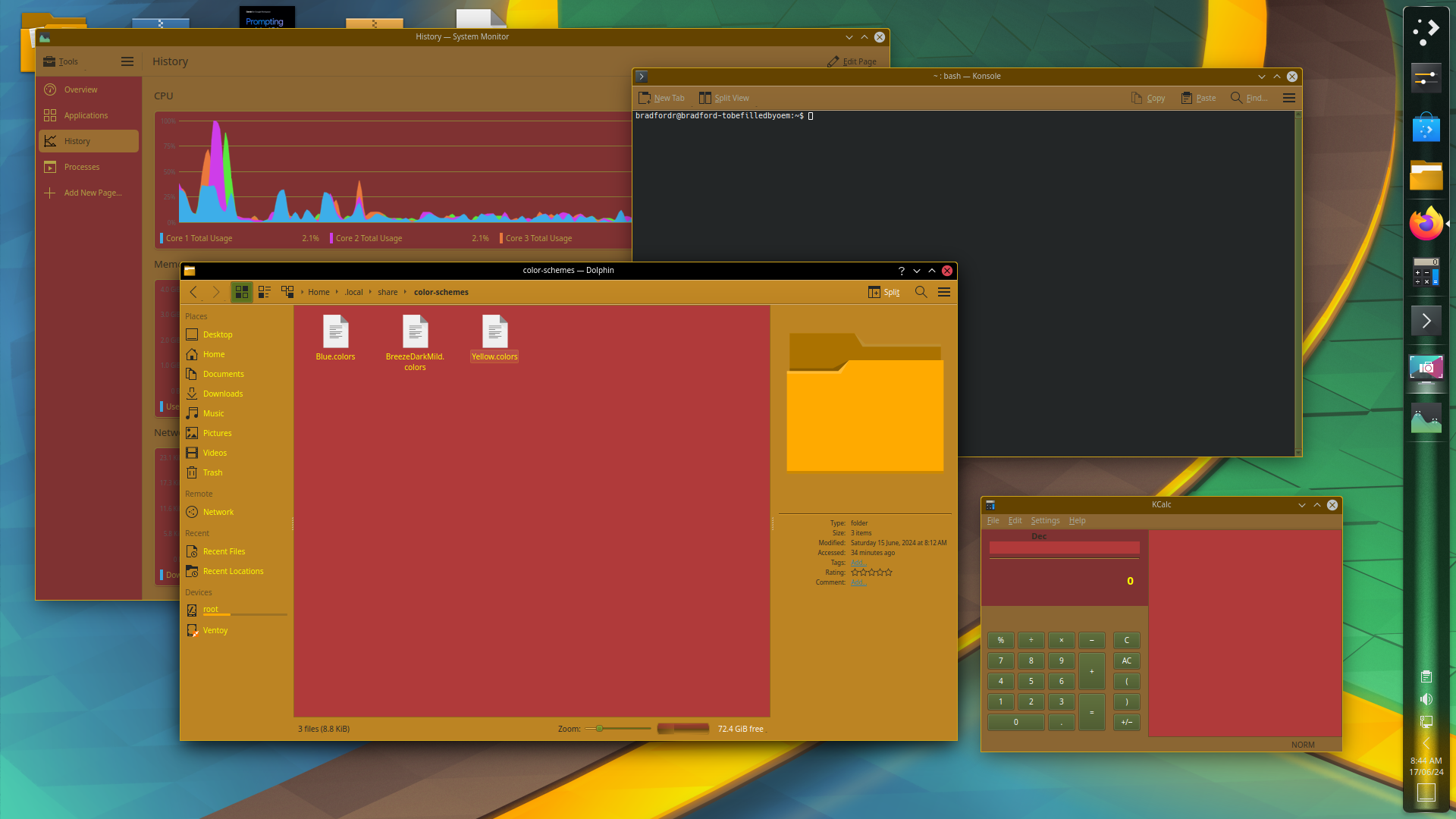Image resolution: width=1456 pixels, height=819 pixels.
Task: Launch Firefox from the panel
Action: point(1426,224)
